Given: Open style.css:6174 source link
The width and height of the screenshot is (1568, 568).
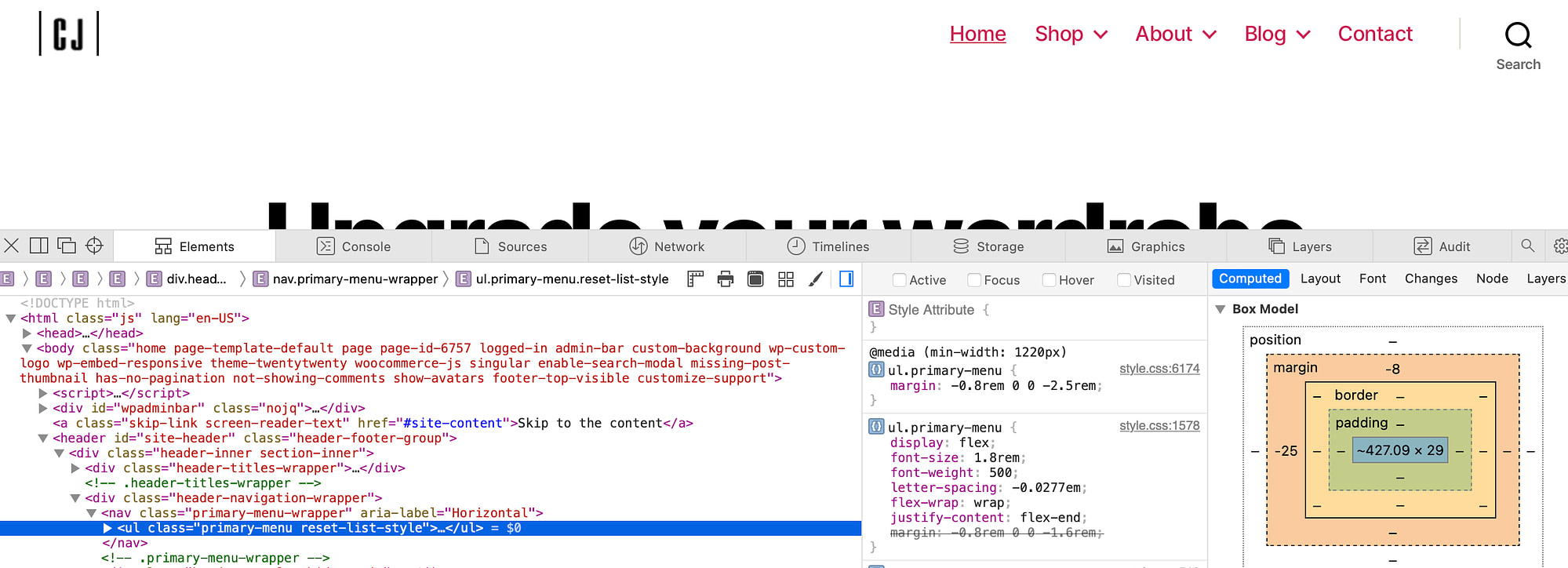Looking at the screenshot, I should click(1159, 369).
